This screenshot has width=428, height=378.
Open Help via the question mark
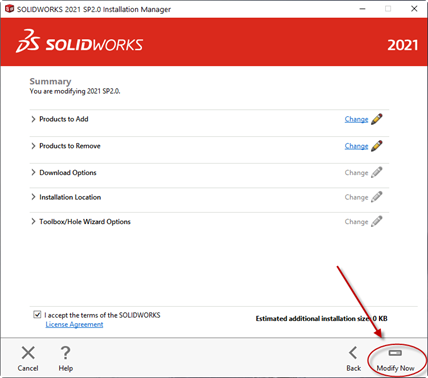66,359
